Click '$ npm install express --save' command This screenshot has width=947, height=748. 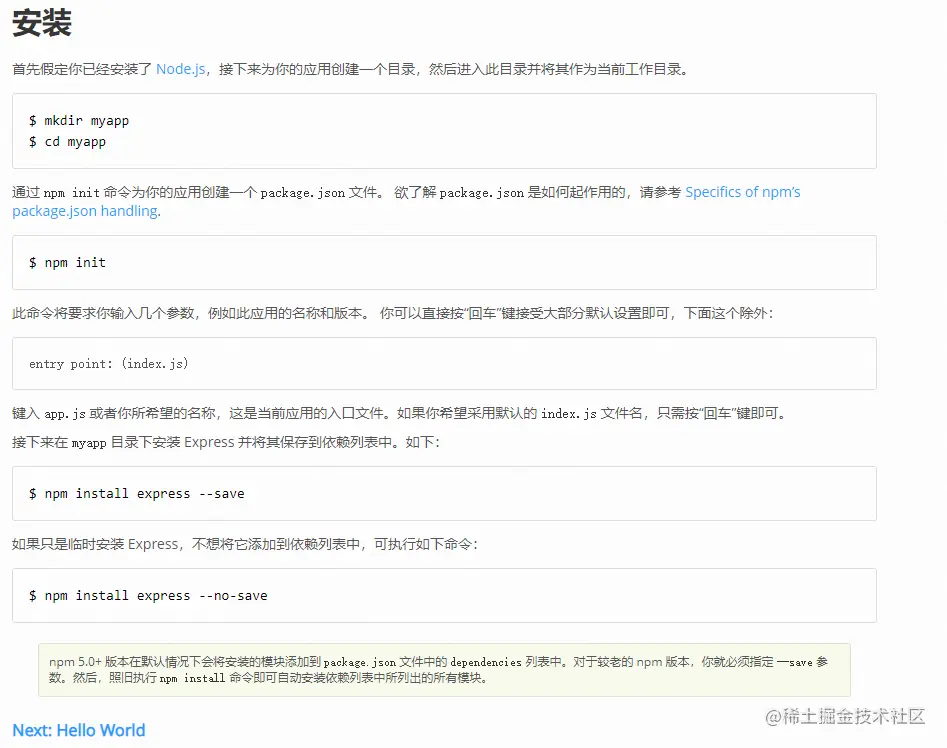pos(136,494)
